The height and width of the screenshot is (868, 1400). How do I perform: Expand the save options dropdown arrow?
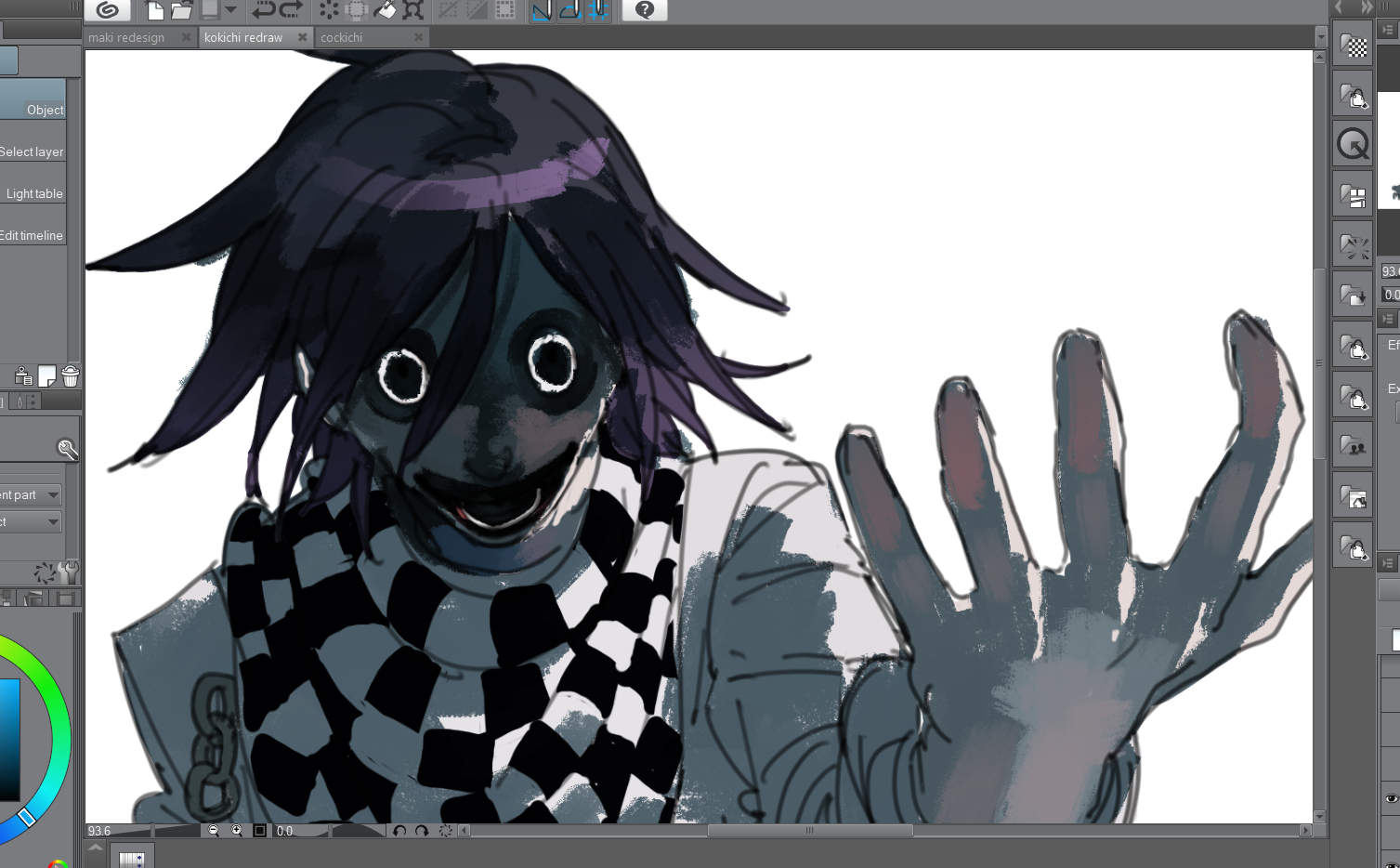coord(230,10)
